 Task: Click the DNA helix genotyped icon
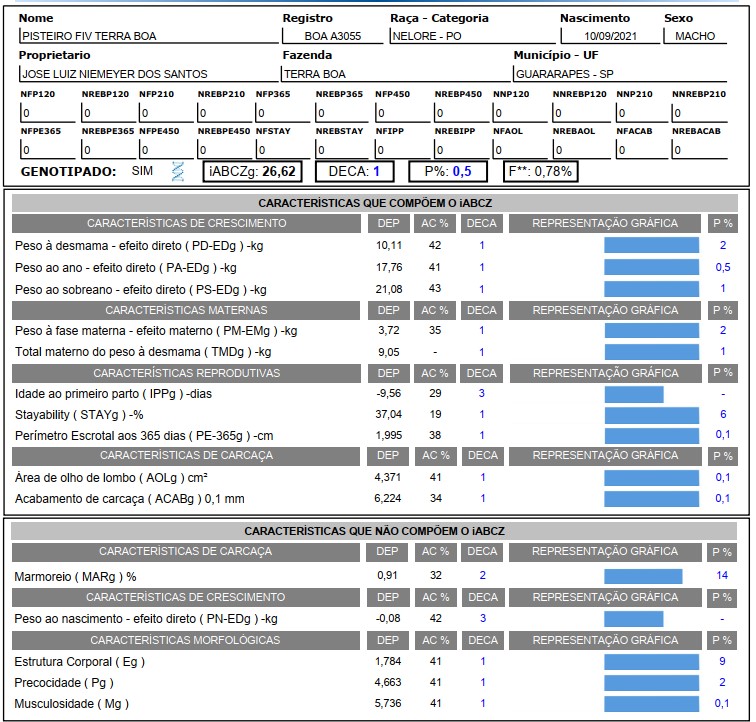coord(178,172)
